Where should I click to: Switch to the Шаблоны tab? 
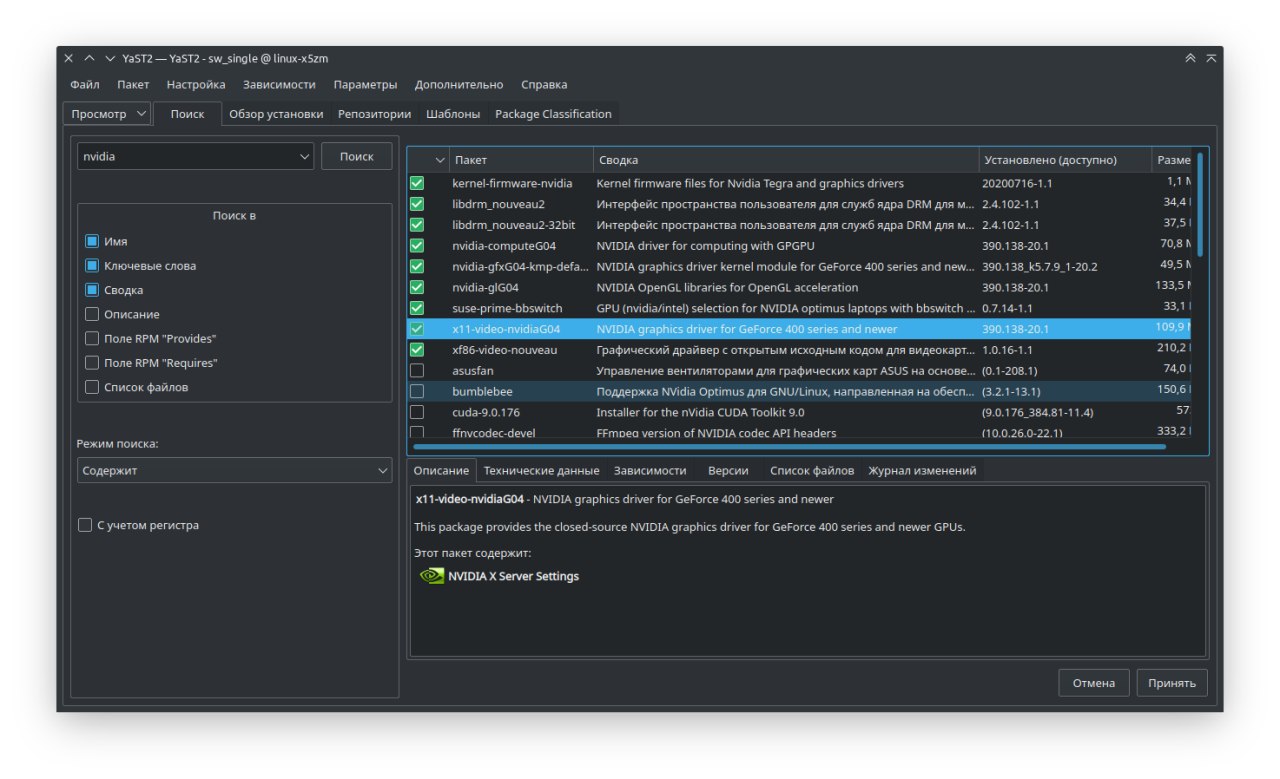(x=453, y=114)
